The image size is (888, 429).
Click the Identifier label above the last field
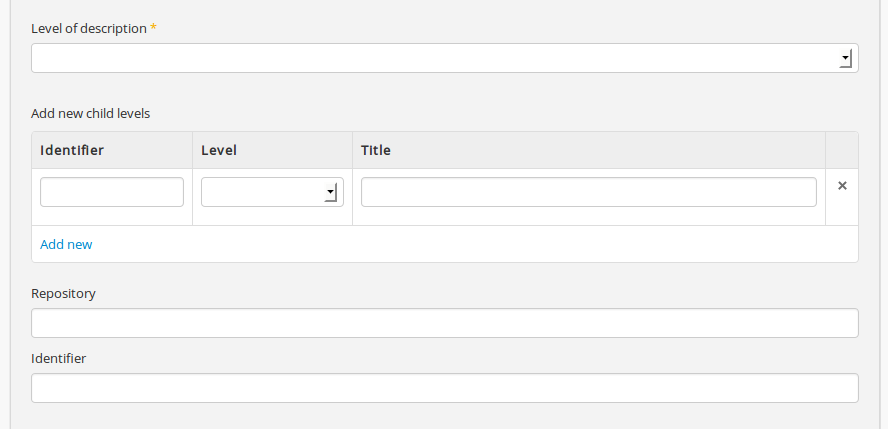coord(58,358)
